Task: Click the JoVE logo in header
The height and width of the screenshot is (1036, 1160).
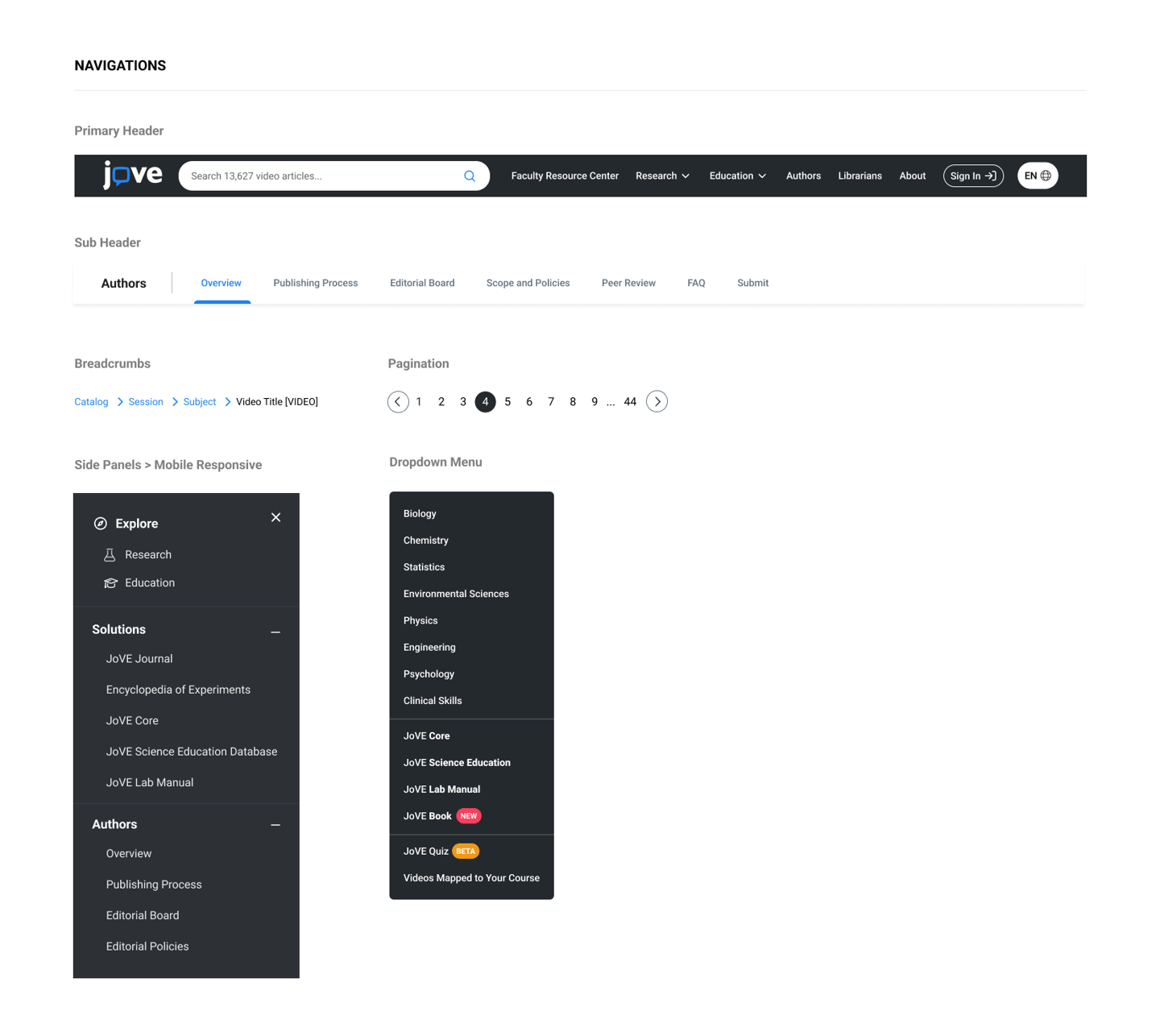Action: [133, 174]
